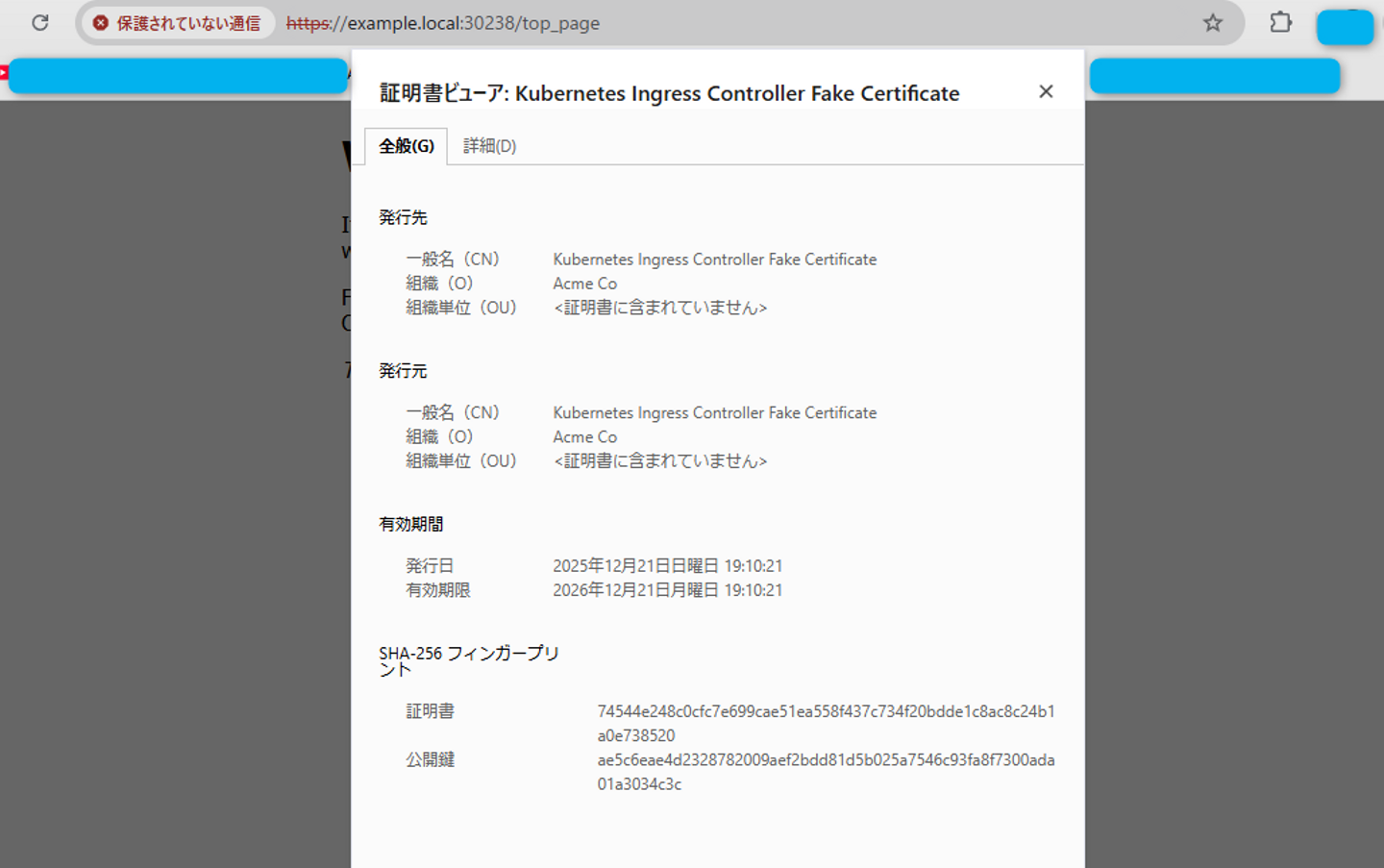
Task: Focus the address bar URL example.local:30238/top_page
Action: coord(443,23)
